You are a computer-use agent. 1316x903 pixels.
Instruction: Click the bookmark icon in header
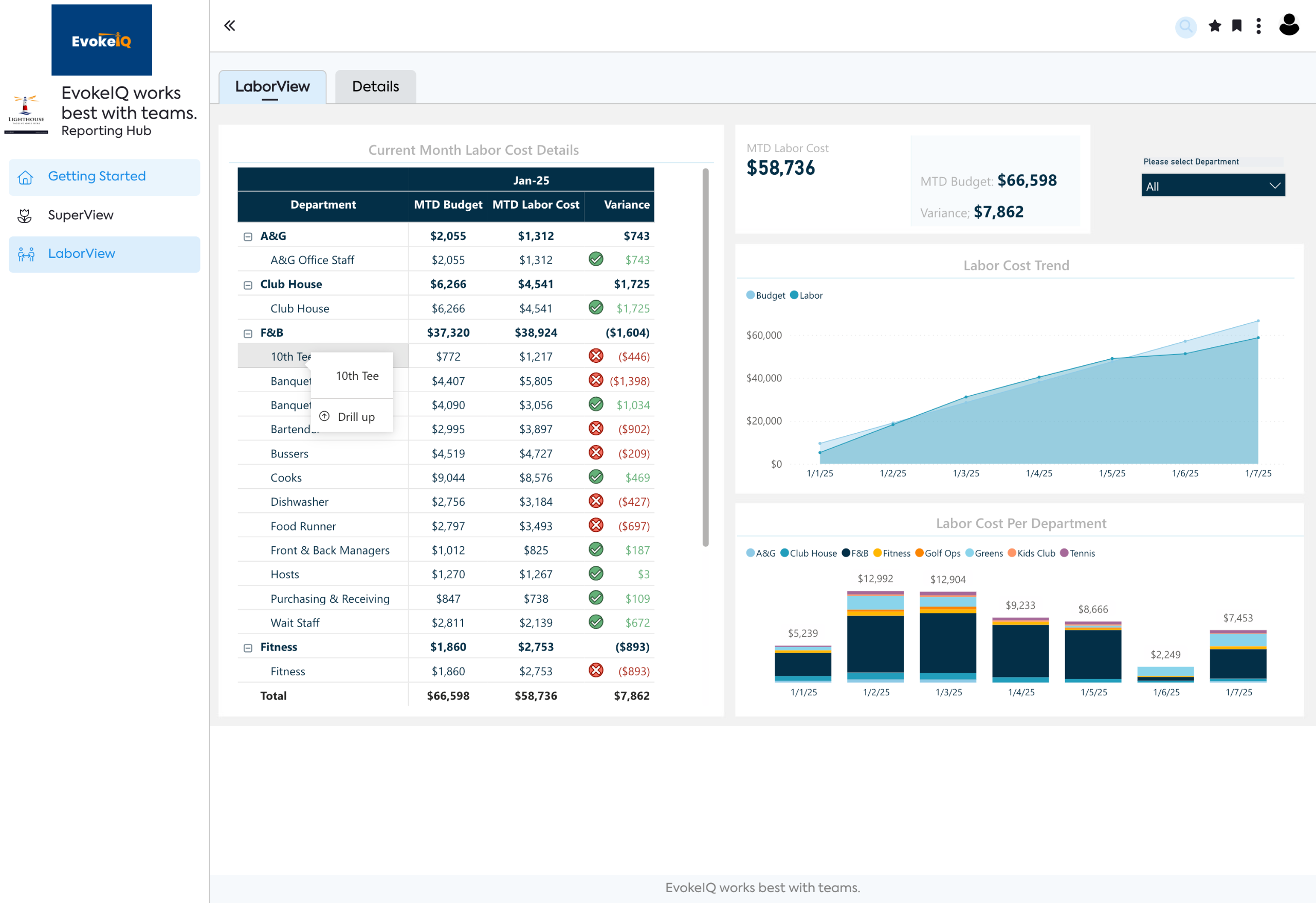tap(1237, 26)
